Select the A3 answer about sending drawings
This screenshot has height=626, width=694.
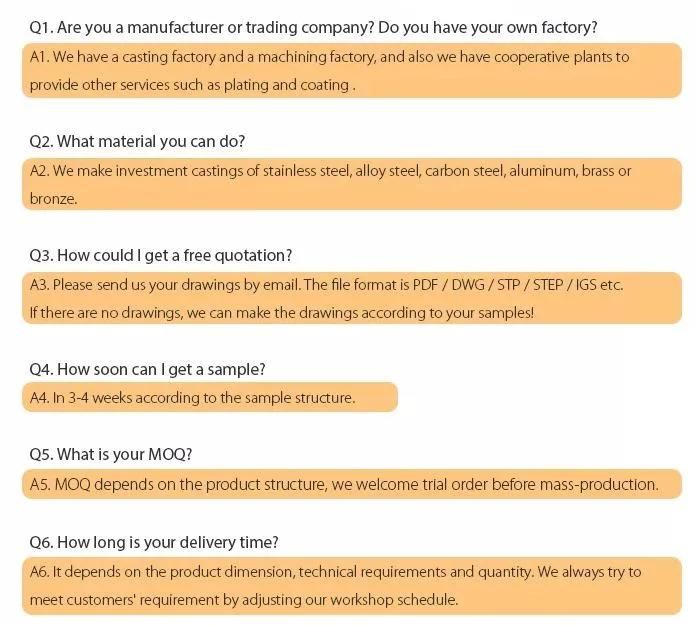352,298
